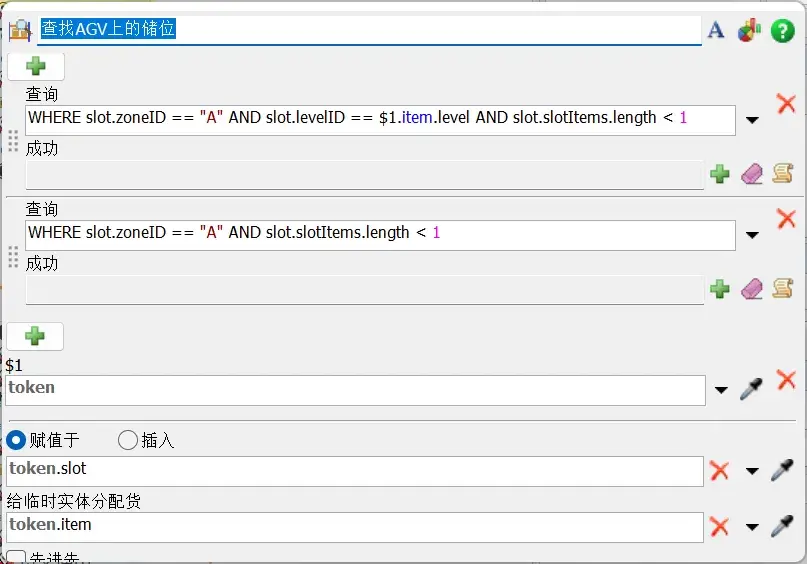The width and height of the screenshot is (807, 564).
Task: Click the 查找AGV上的储位 name field
Action: (369, 30)
